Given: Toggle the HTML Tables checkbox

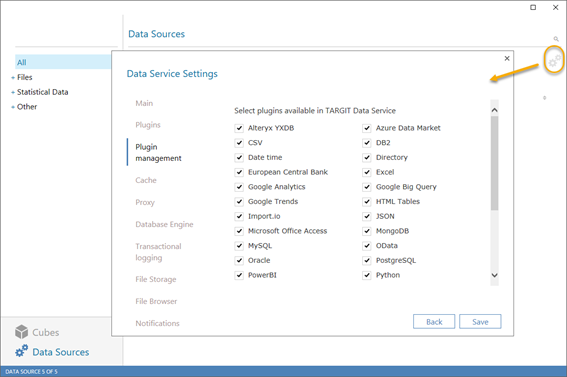Looking at the screenshot, I should [367, 202].
